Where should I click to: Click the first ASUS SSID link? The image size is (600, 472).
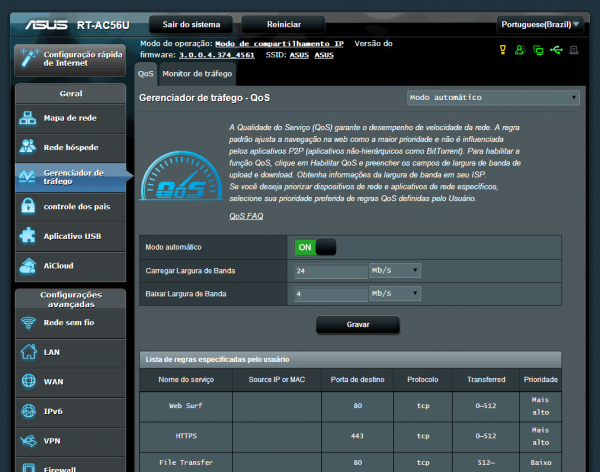click(x=299, y=55)
